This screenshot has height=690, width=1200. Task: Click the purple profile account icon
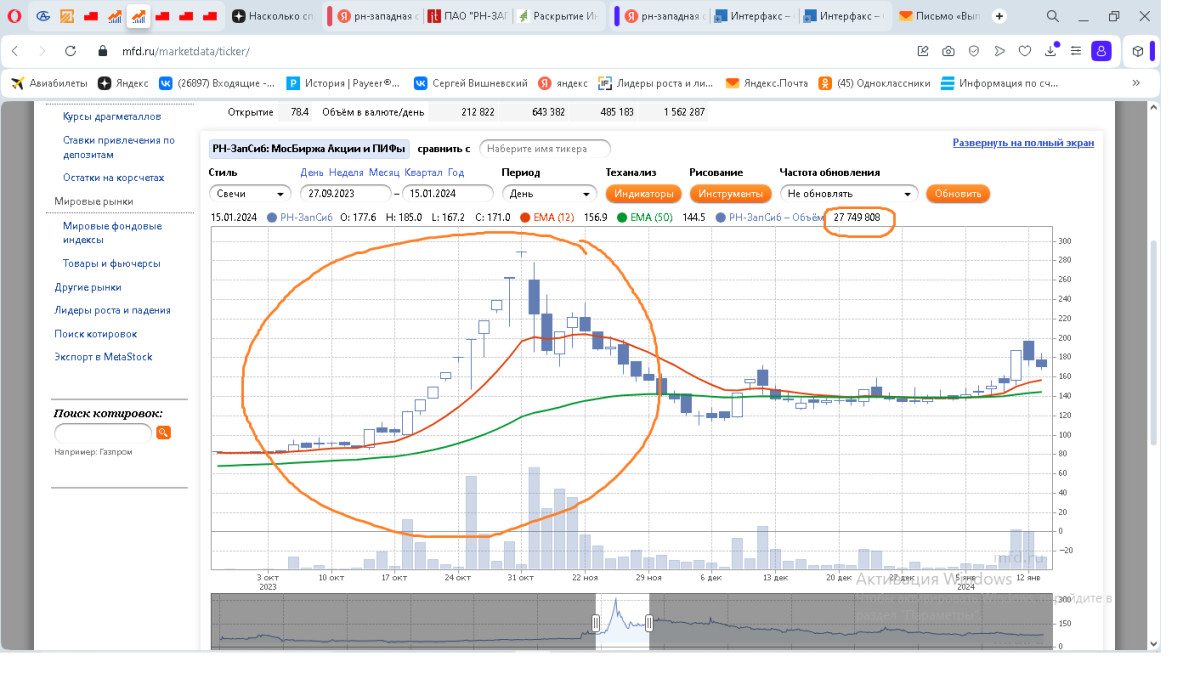coord(1101,51)
